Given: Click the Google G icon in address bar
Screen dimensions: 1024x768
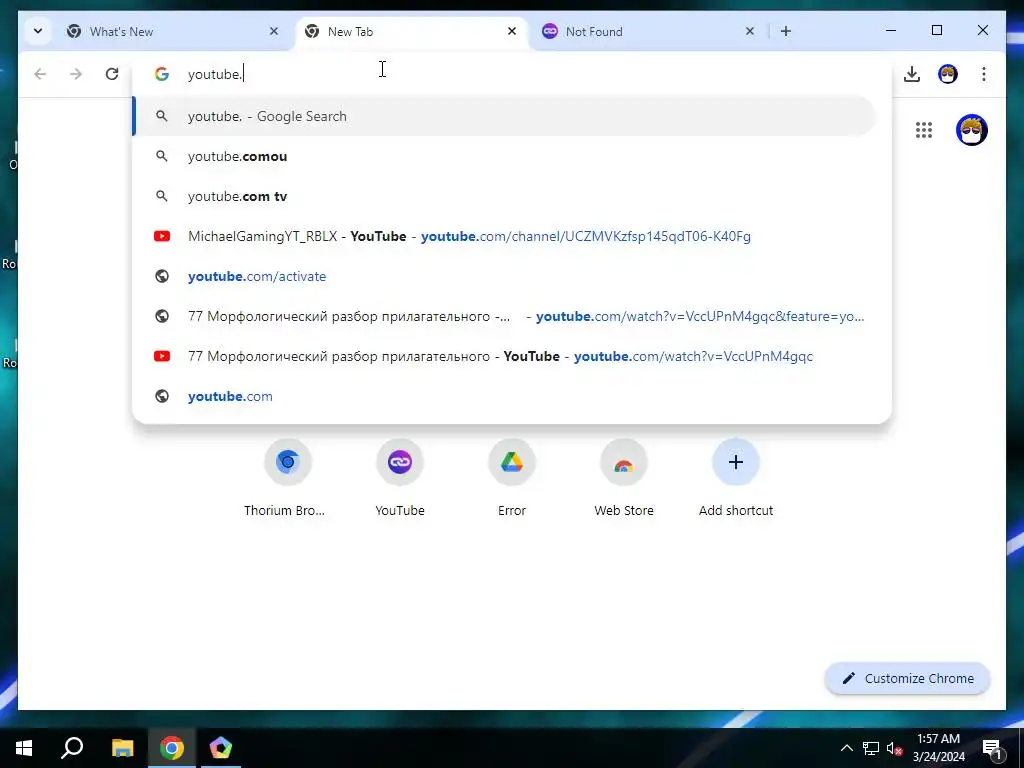Looking at the screenshot, I should (x=162, y=74).
